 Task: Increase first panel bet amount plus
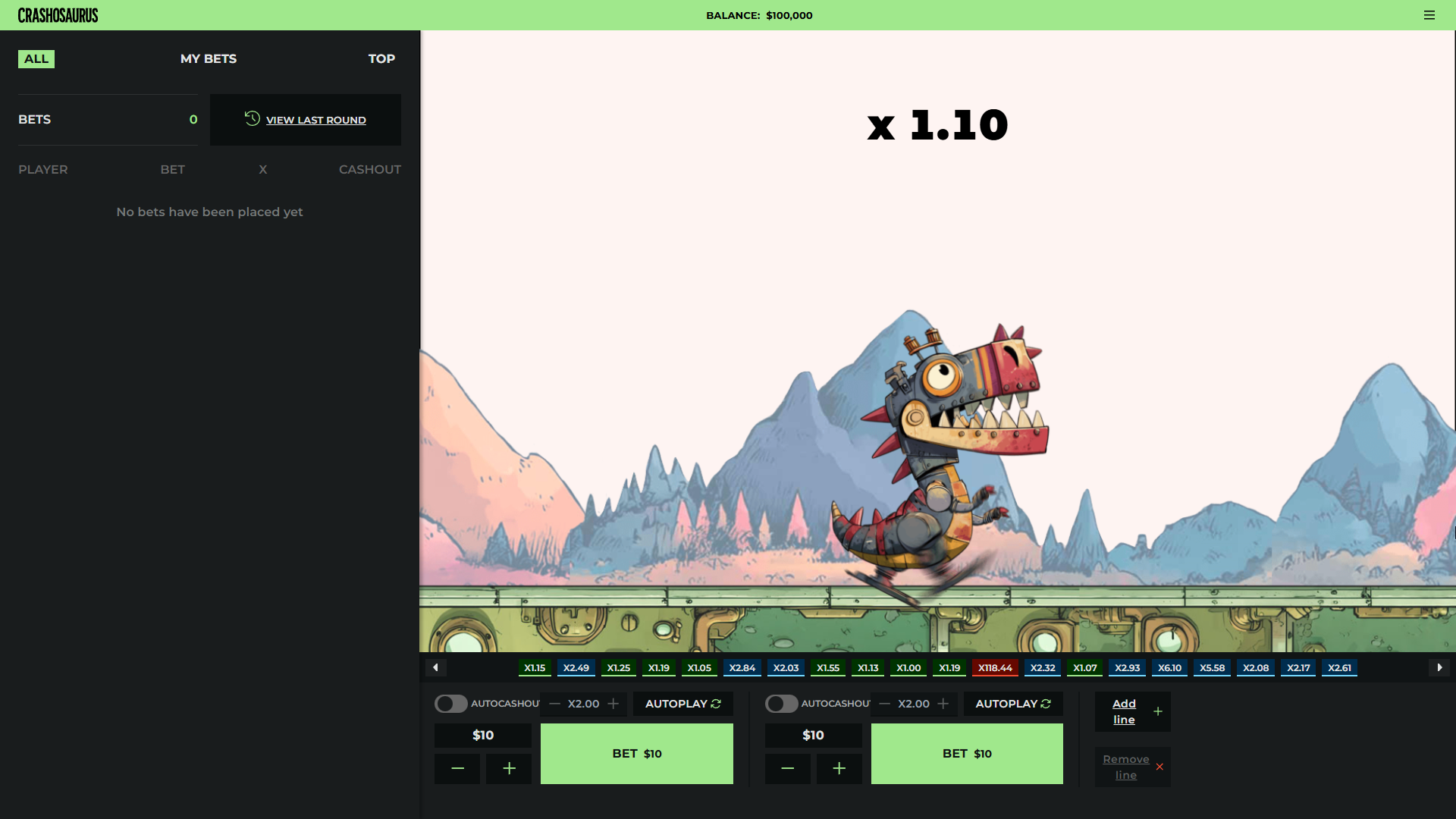(509, 768)
